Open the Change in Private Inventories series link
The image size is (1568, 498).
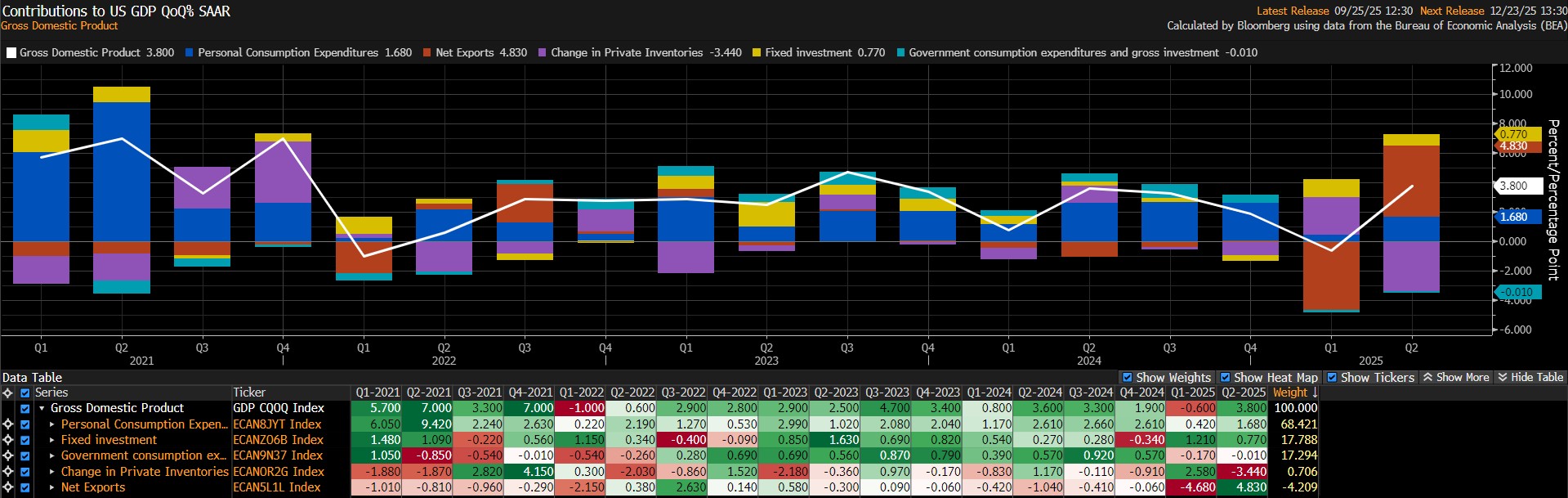(x=144, y=472)
